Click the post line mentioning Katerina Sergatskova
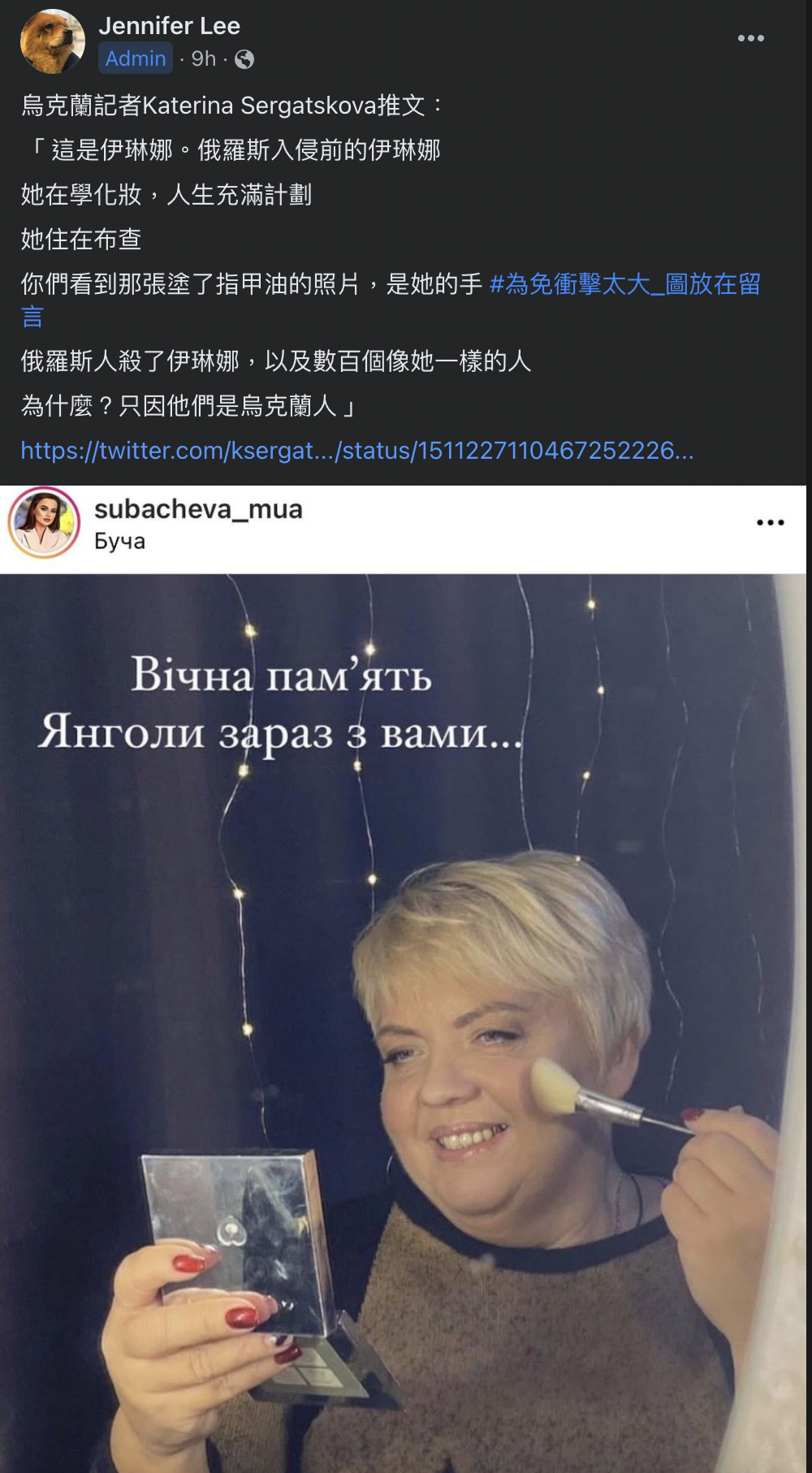This screenshot has width=812, height=1473. pos(232,106)
